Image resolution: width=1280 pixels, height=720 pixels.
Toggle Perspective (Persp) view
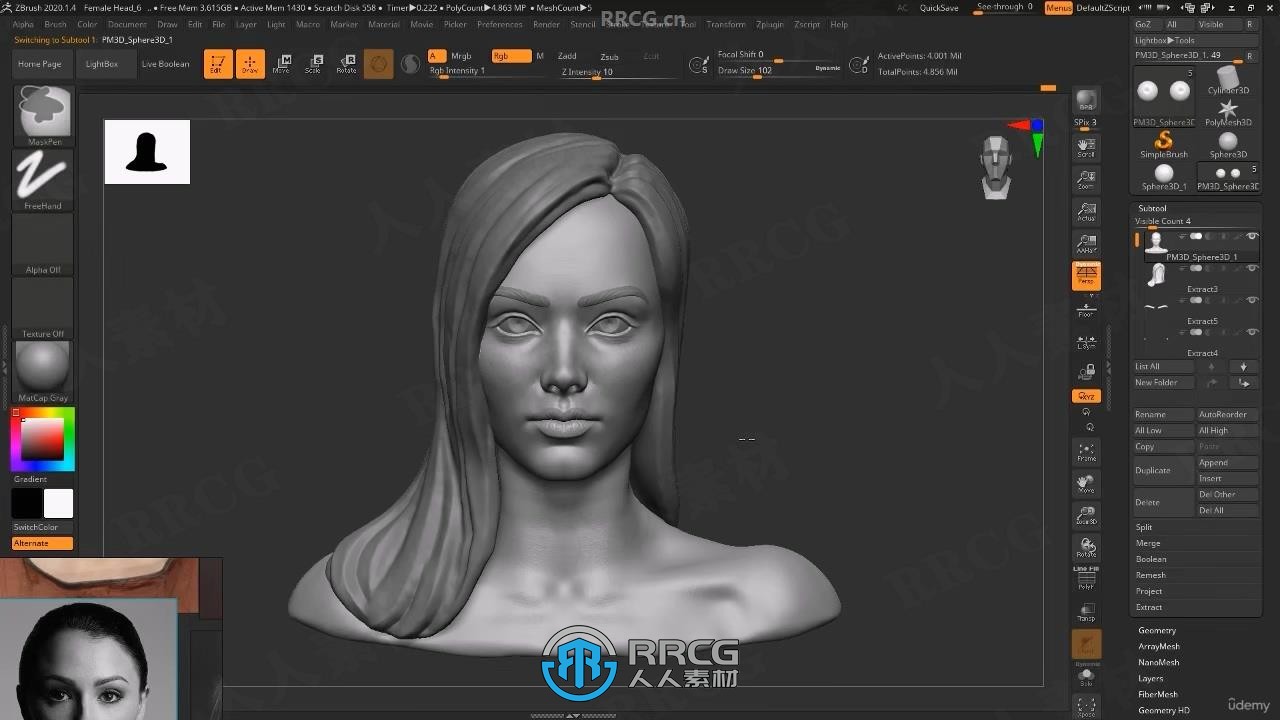[x=1086, y=276]
